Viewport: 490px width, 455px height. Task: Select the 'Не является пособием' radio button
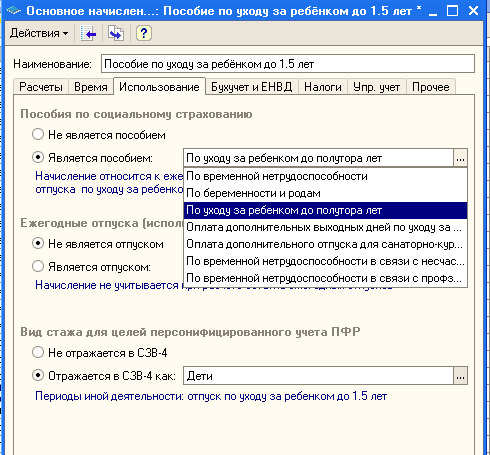point(38,135)
